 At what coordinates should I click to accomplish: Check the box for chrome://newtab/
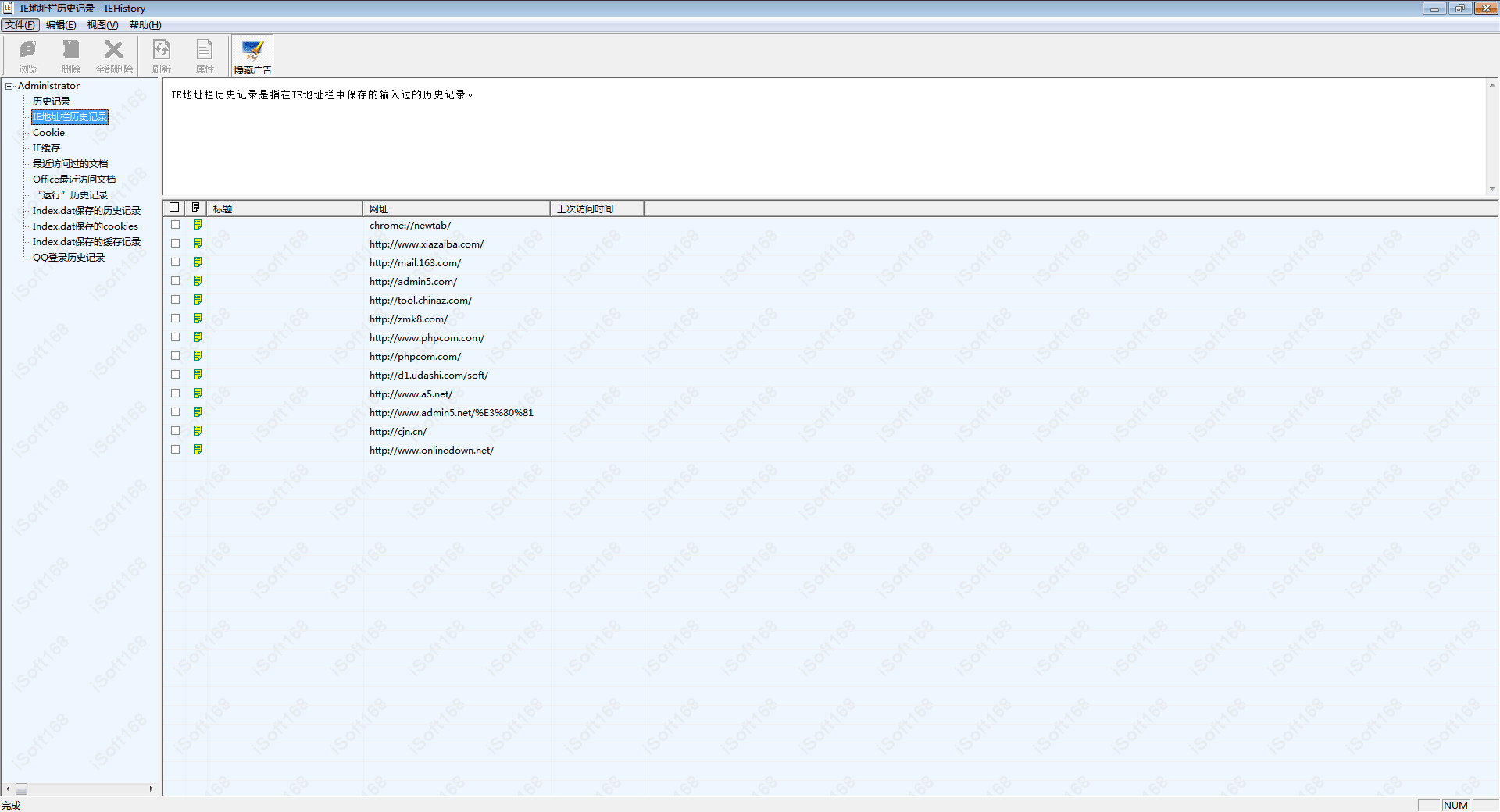pos(175,225)
